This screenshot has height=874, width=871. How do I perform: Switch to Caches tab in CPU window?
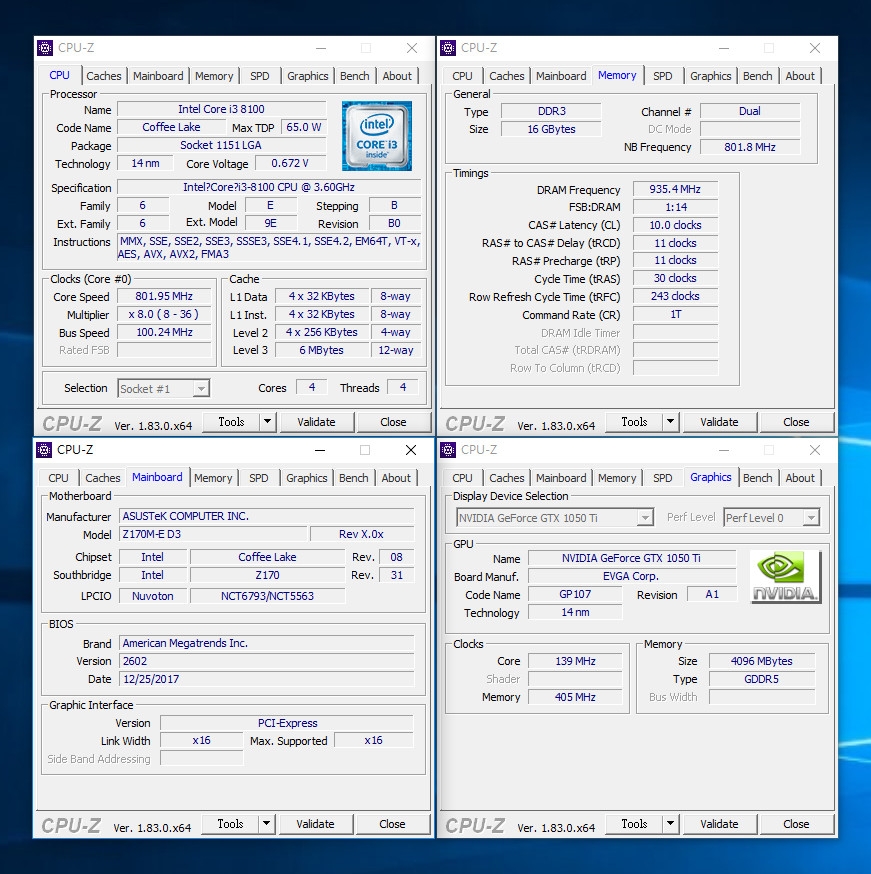click(x=104, y=76)
